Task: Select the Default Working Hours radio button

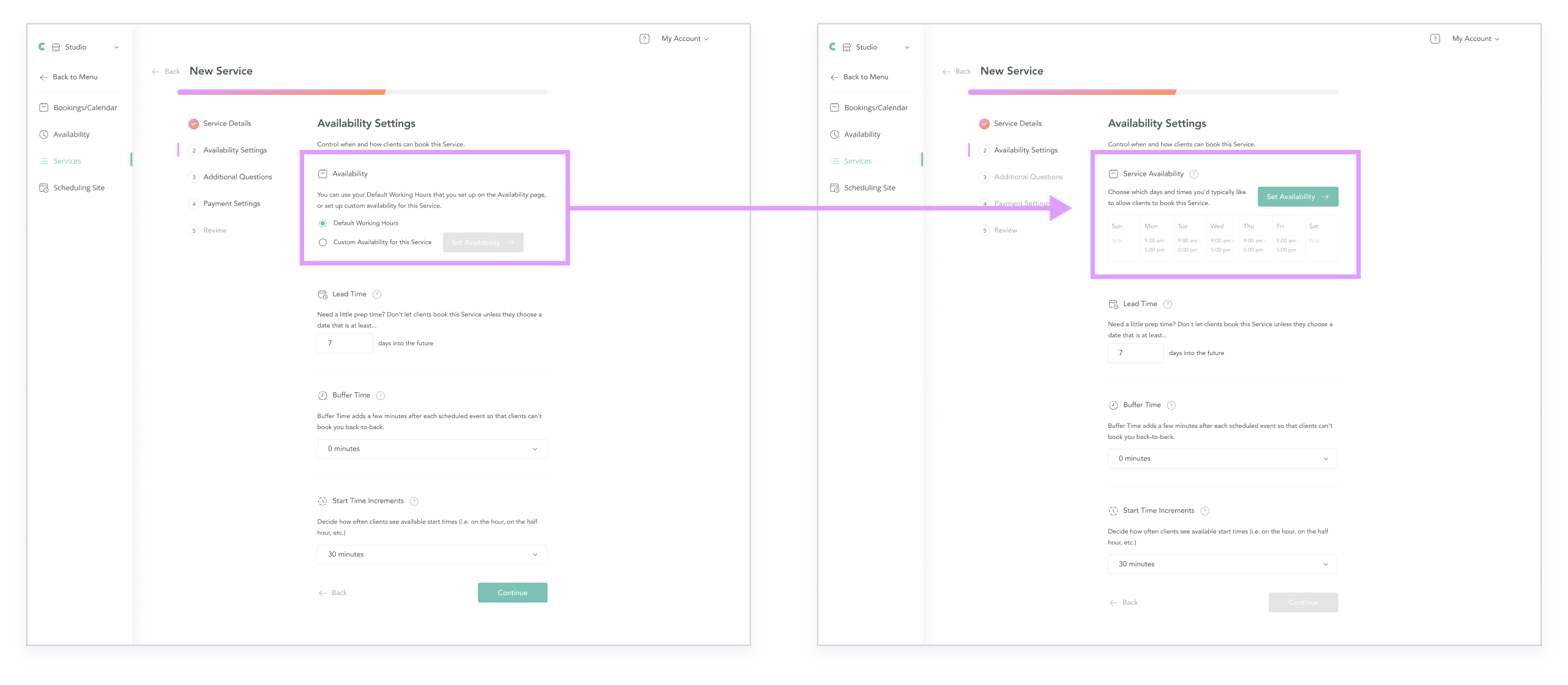Action: 323,223
